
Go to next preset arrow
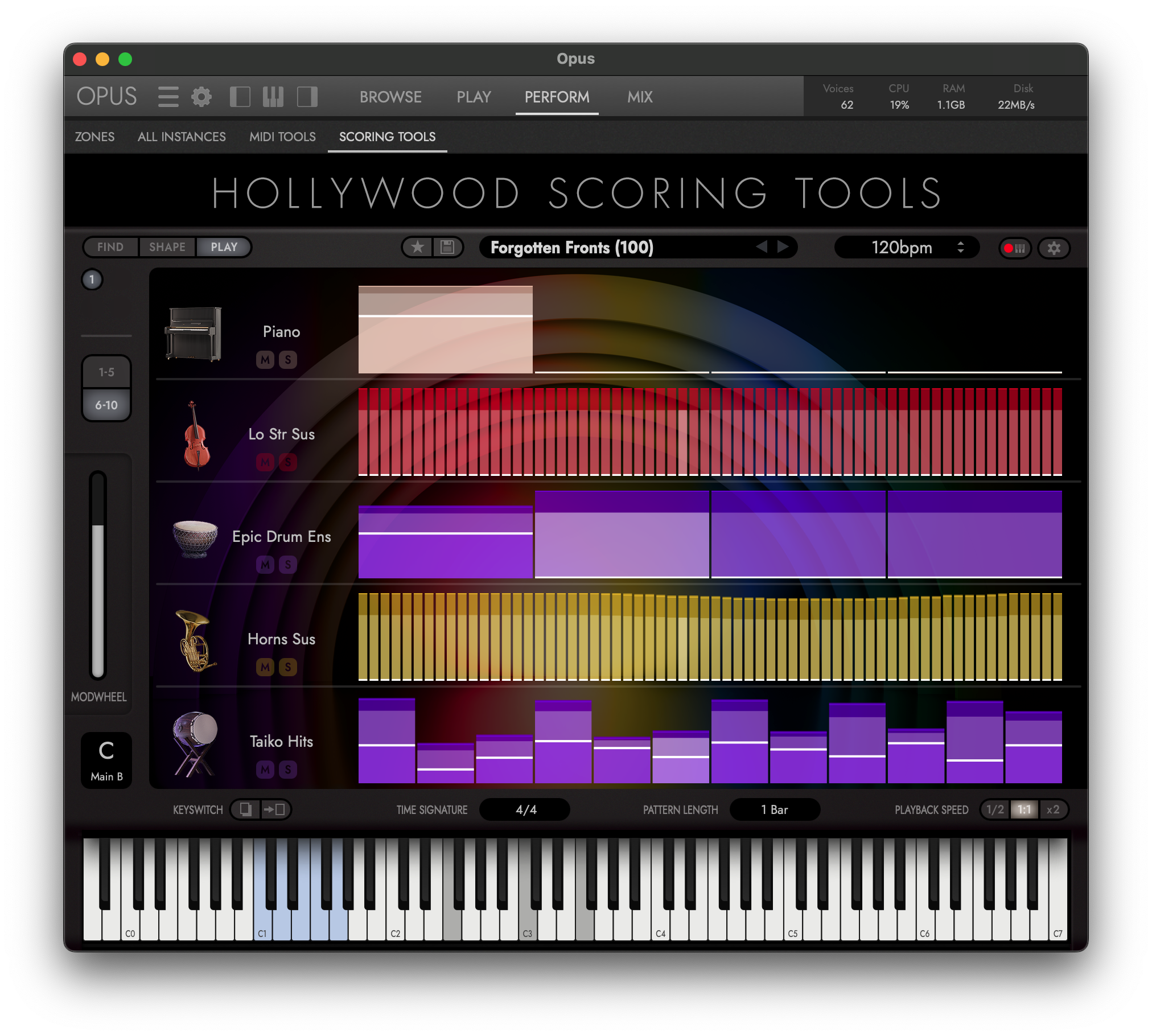pos(784,247)
